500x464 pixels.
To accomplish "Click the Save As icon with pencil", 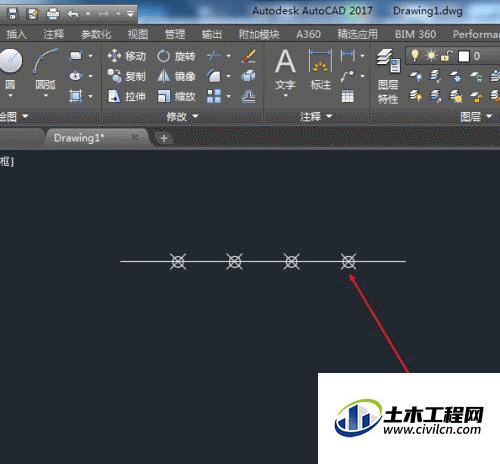I will [x=33, y=14].
